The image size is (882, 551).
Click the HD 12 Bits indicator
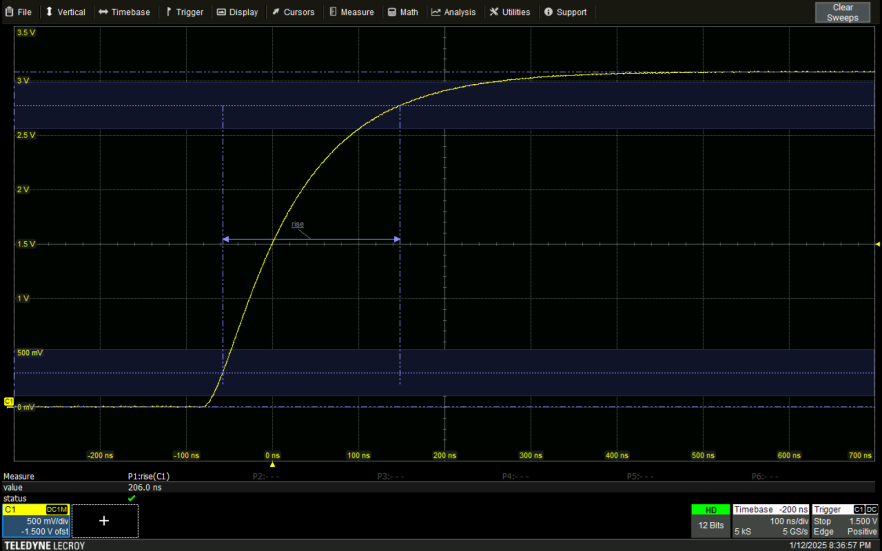click(710, 521)
